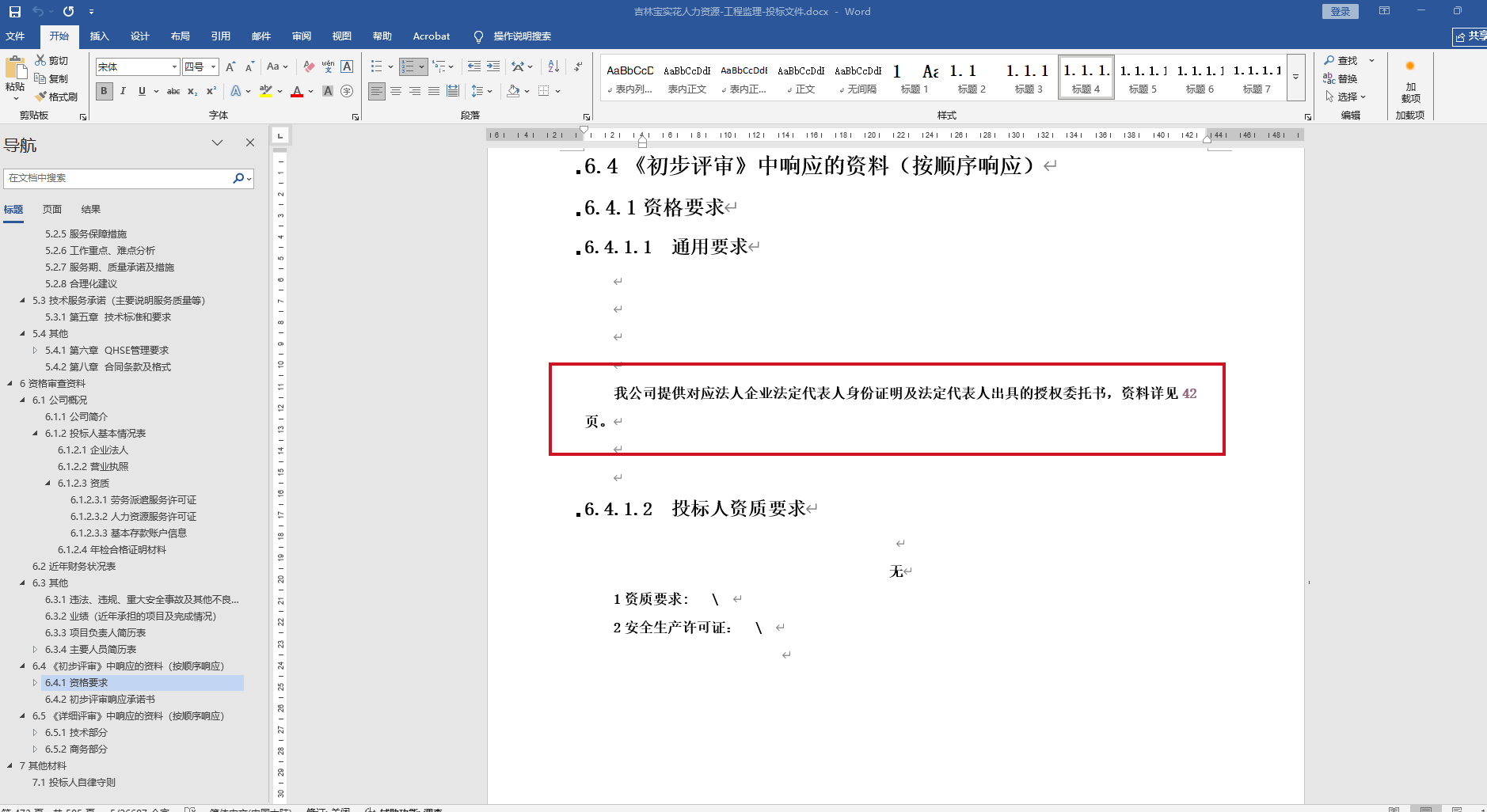Toggle show/hide paragraph marks
The image size is (1487, 812).
click(579, 67)
